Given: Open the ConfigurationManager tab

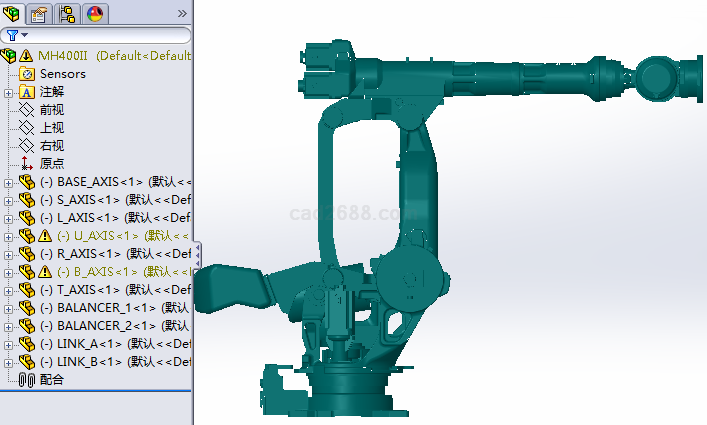Looking at the screenshot, I should [67, 13].
